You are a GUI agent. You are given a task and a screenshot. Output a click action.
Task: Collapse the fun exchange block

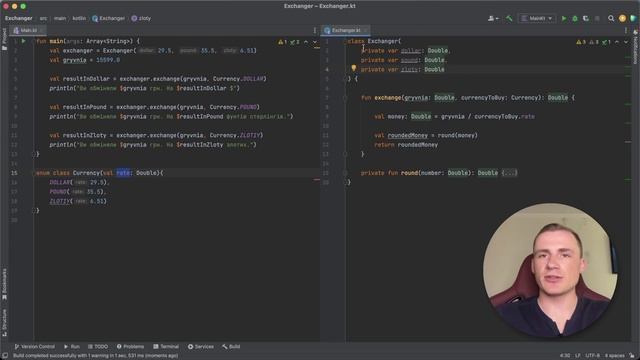click(x=345, y=98)
